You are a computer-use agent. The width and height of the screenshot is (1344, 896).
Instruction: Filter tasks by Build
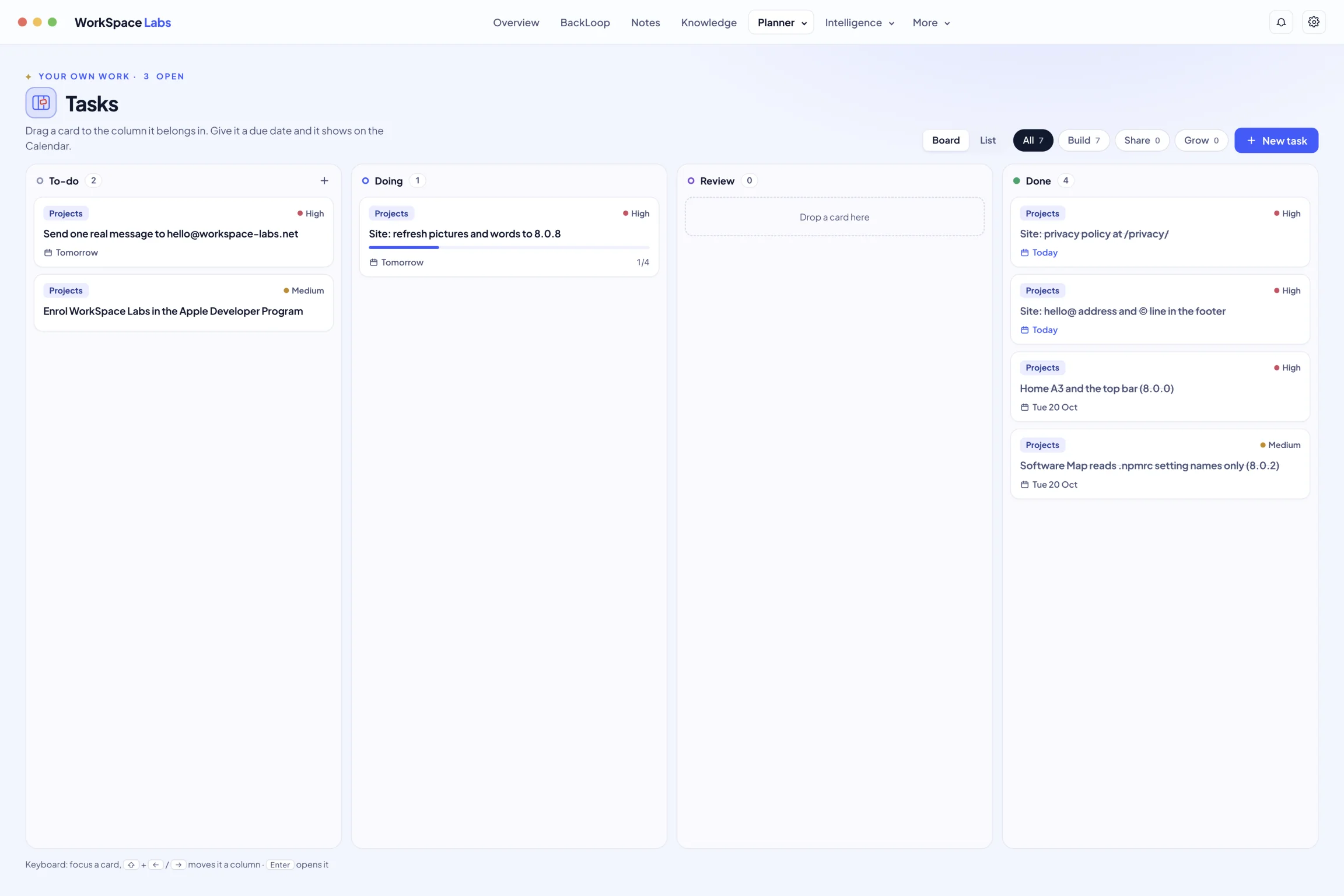click(x=1083, y=140)
